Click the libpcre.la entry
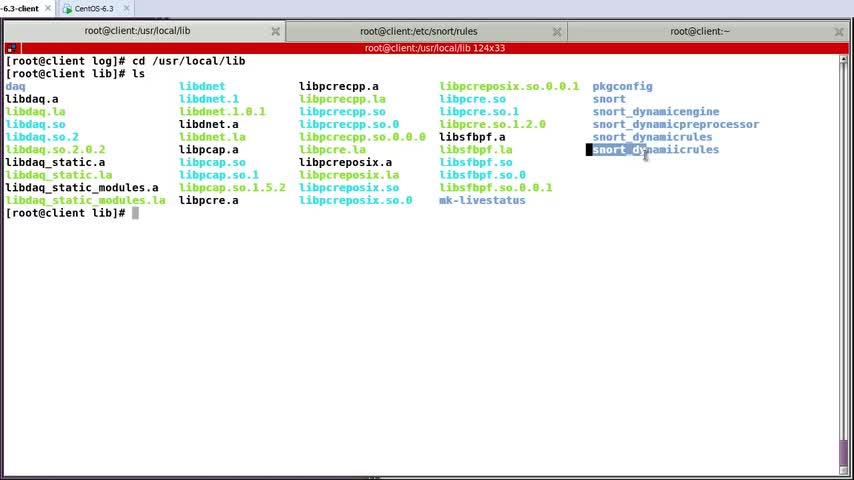The height and width of the screenshot is (480, 854). (x=332, y=149)
